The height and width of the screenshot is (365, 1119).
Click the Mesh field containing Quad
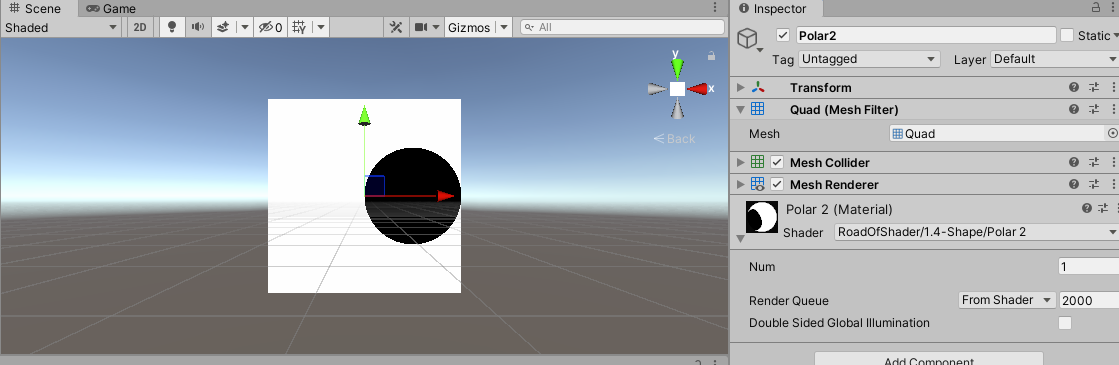tap(997, 133)
